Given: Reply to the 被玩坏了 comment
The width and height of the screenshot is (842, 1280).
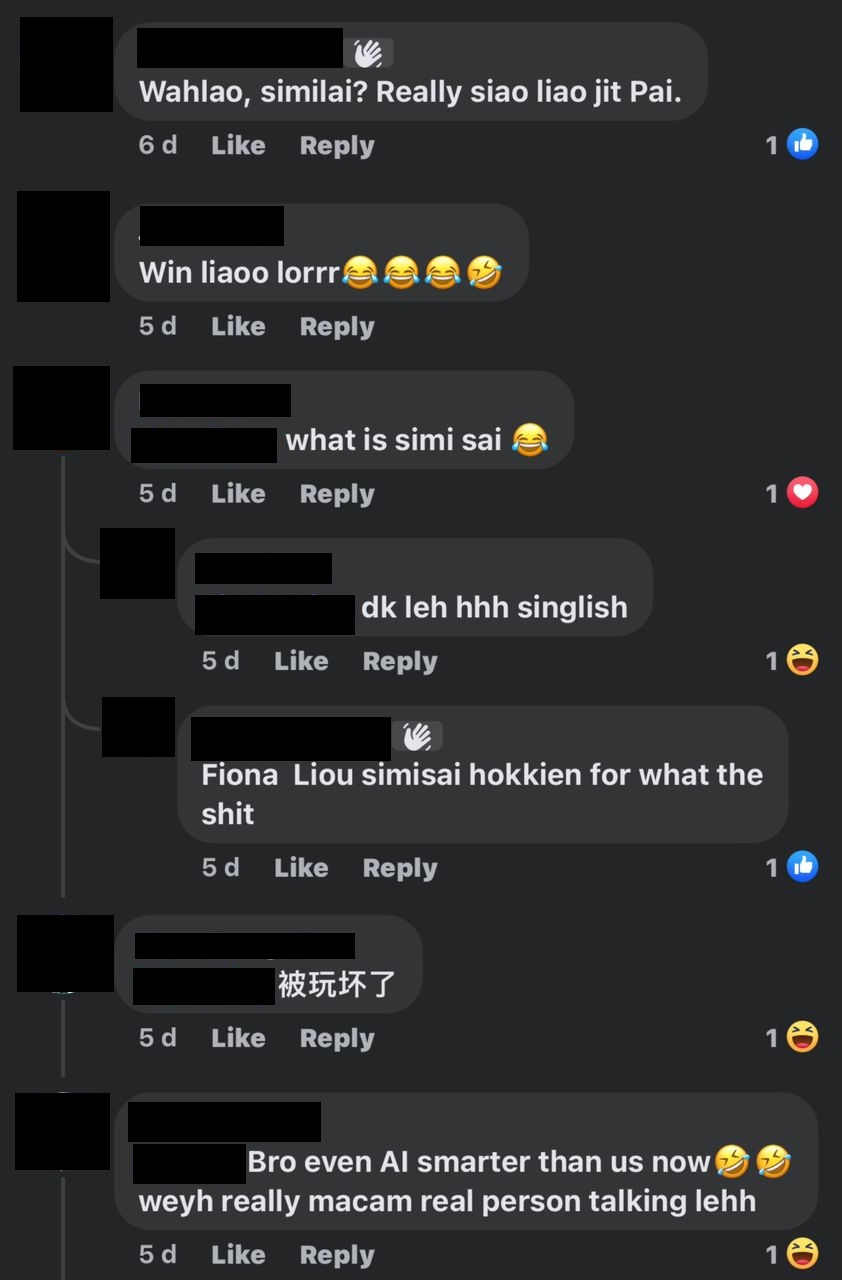Looking at the screenshot, I should 337,1038.
